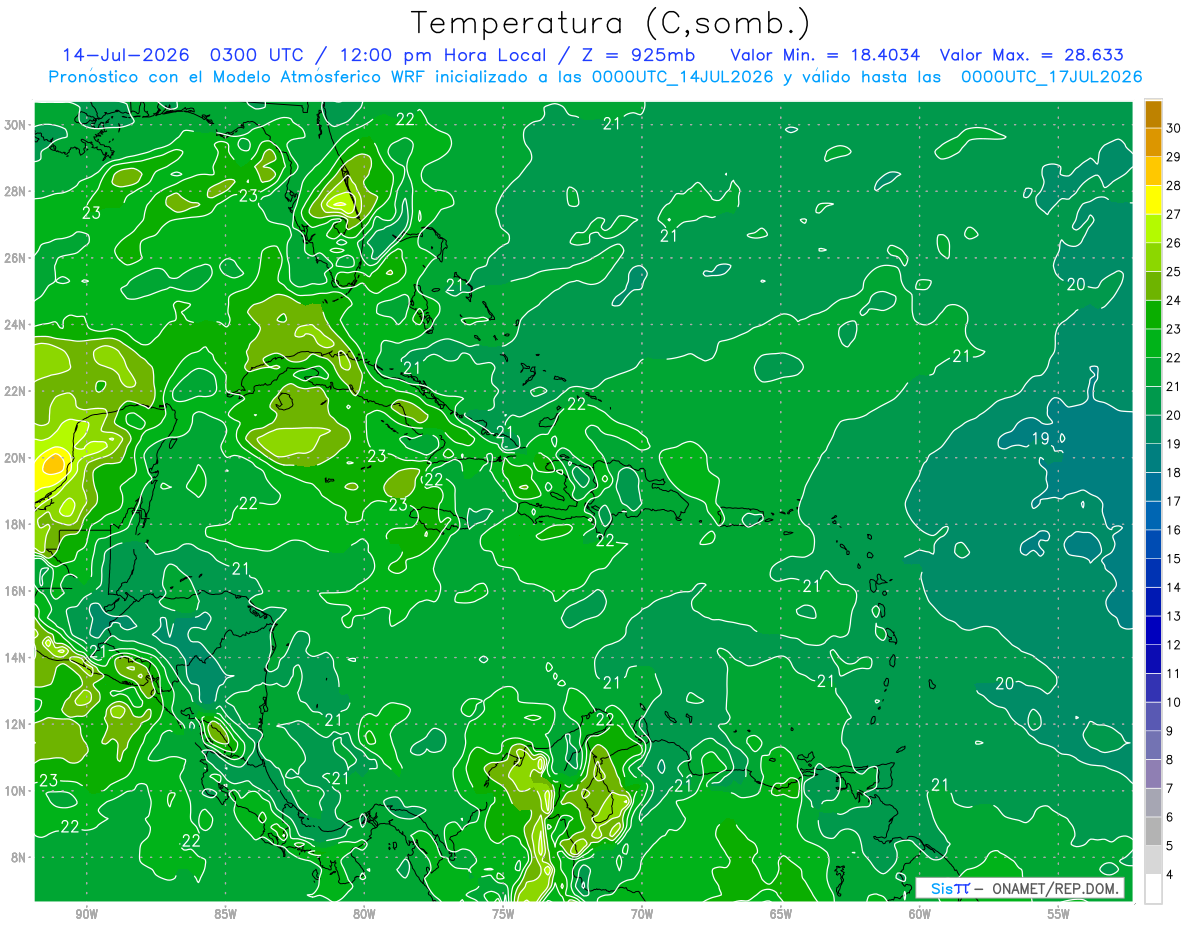Click the '75W' longitude axis label
1200x927 pixels.
coord(503,914)
